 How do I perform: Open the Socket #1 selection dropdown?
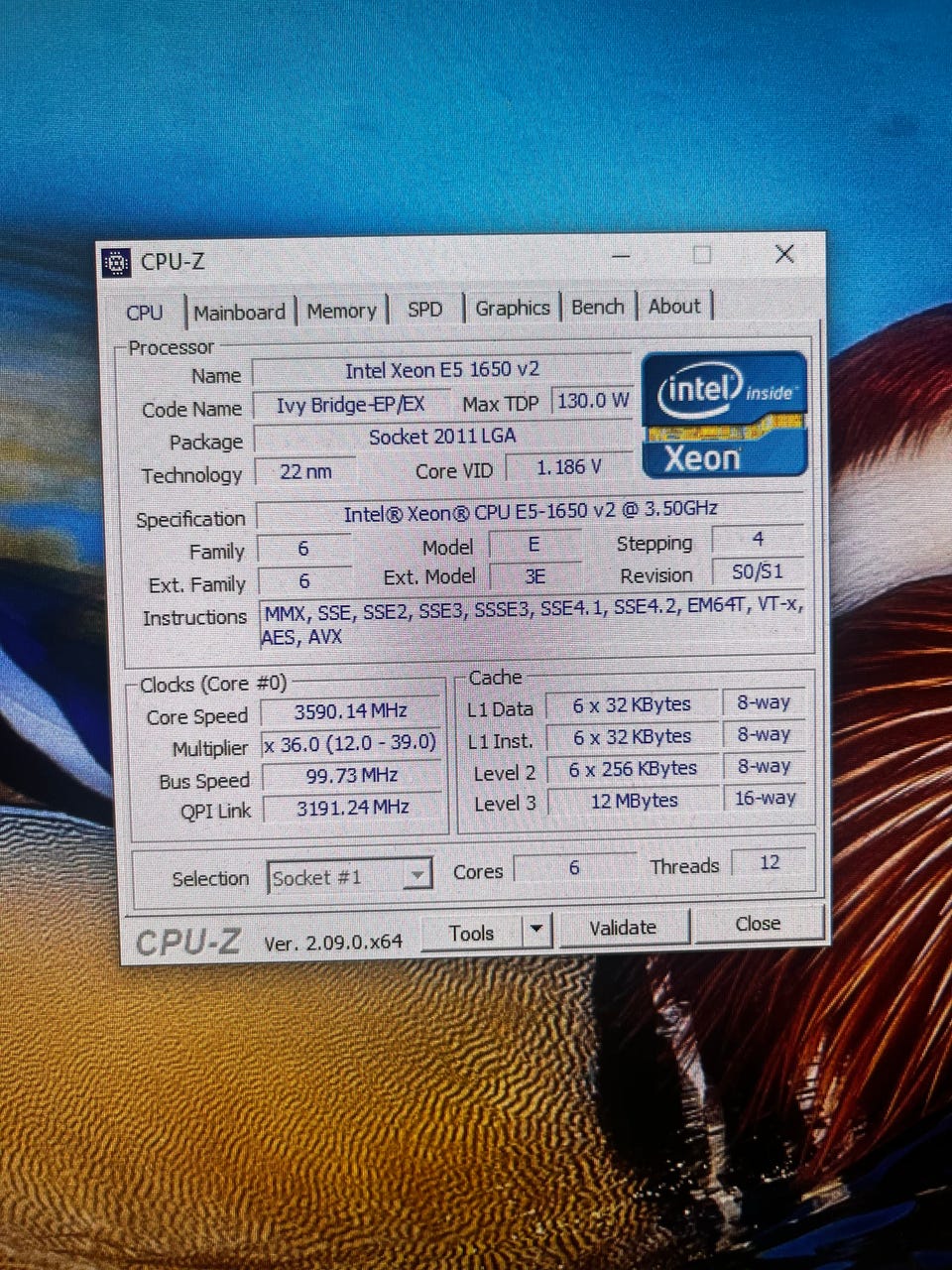349,877
